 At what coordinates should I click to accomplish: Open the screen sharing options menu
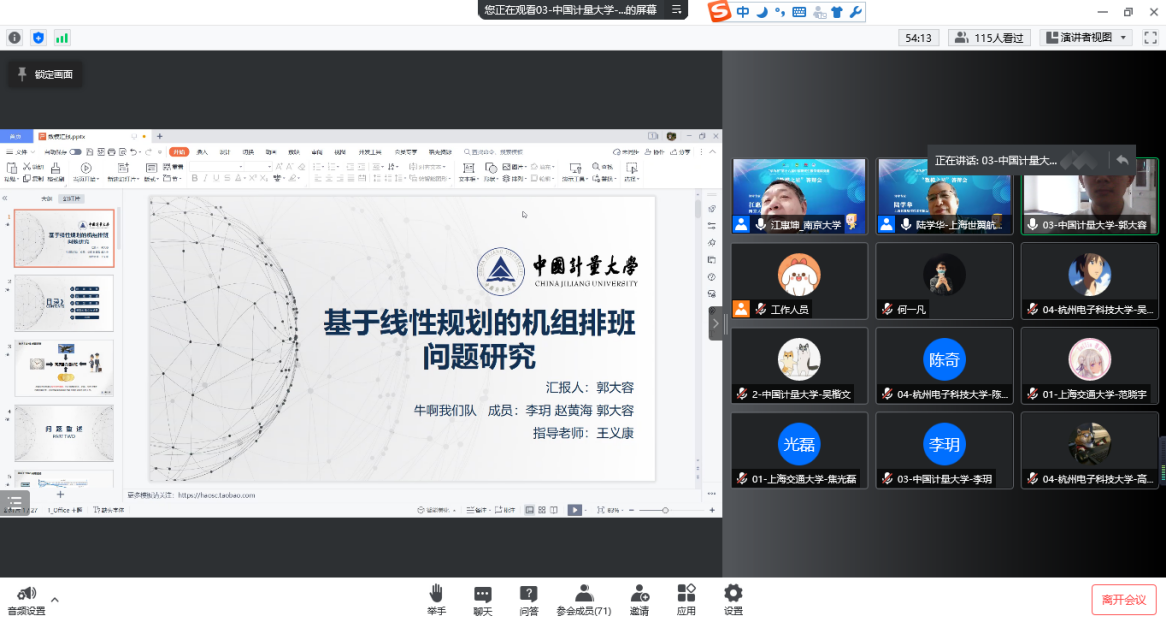(x=677, y=10)
